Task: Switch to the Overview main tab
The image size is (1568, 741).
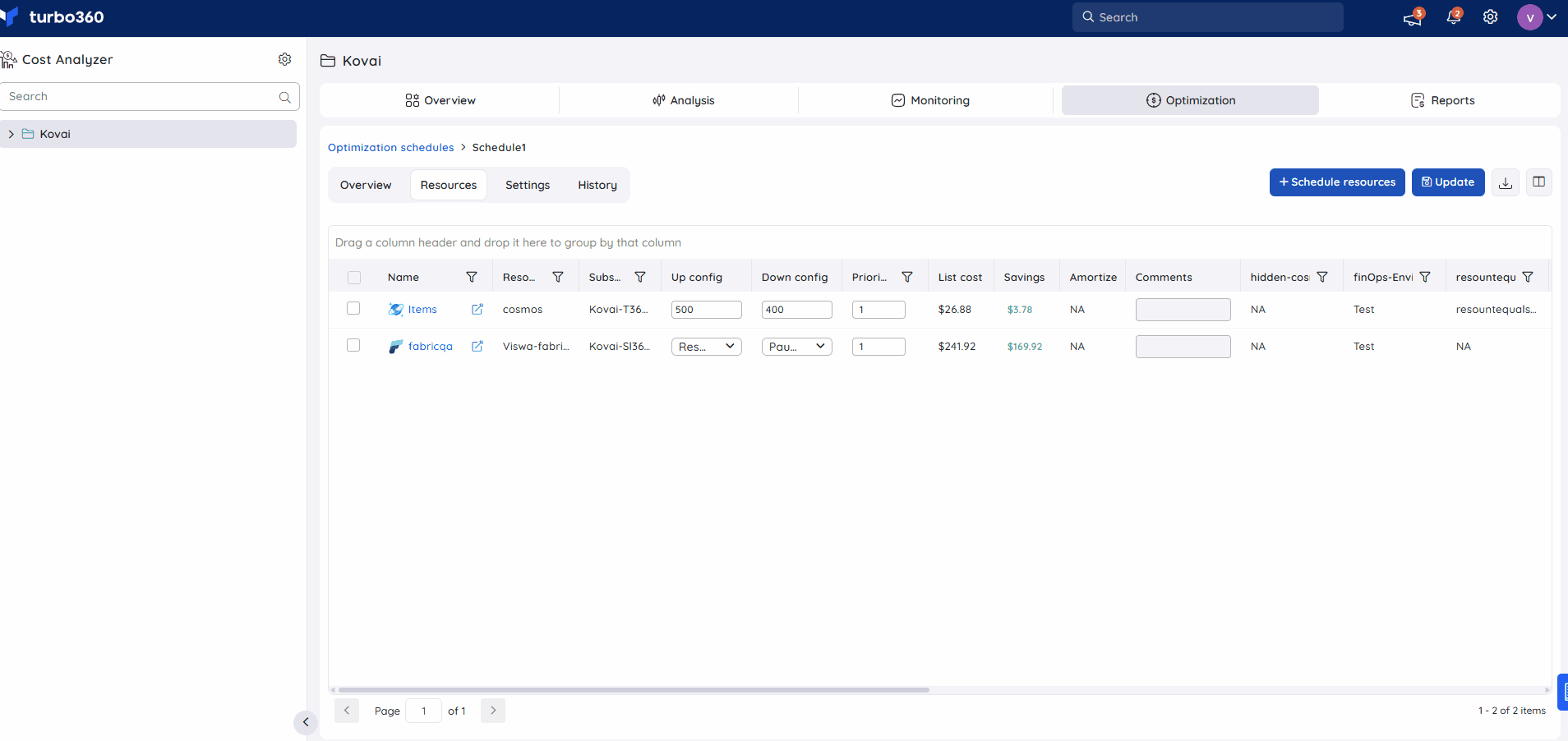Action: coord(440,100)
